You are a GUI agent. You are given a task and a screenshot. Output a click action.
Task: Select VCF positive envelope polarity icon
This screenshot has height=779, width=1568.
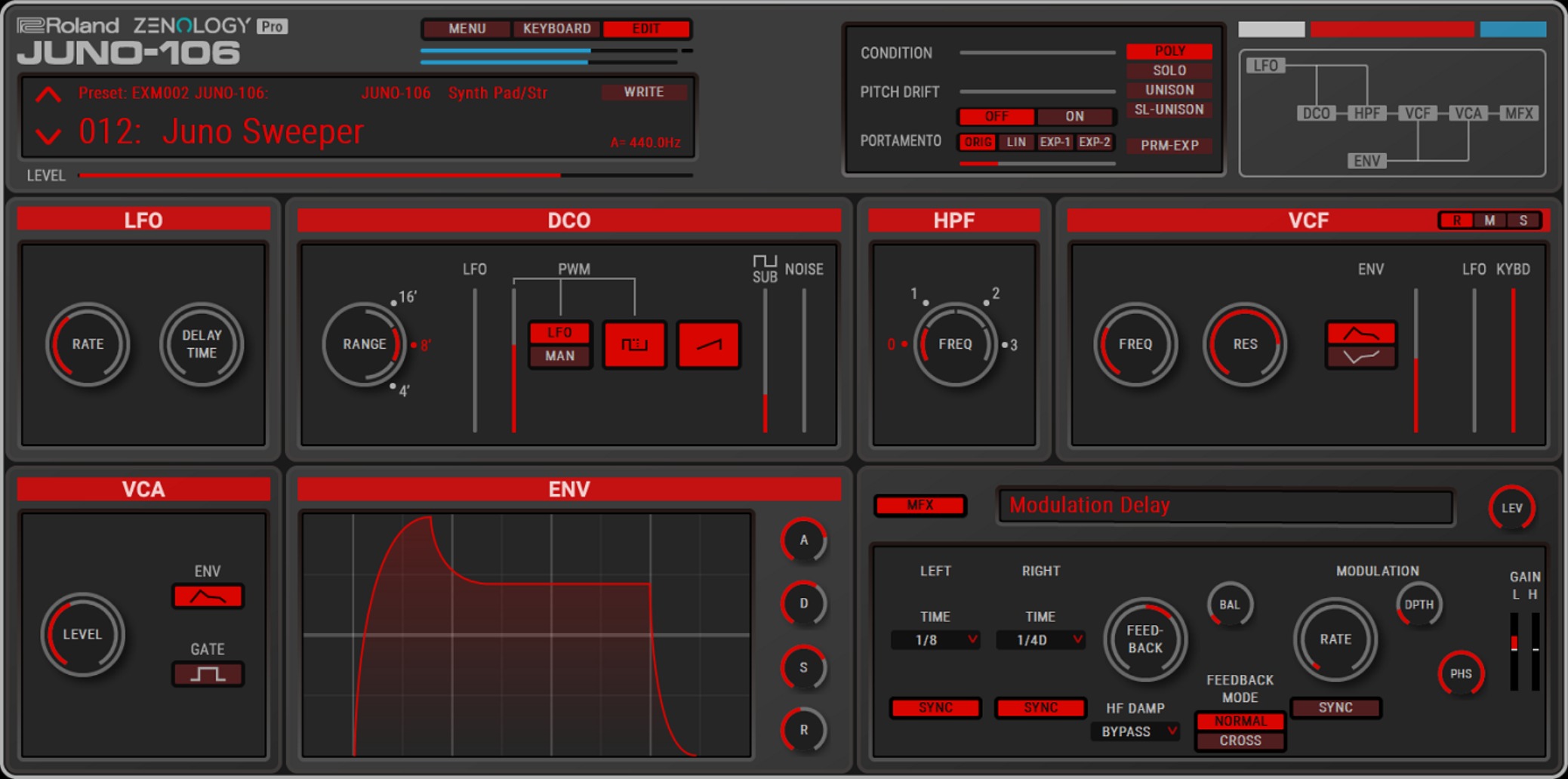tap(1361, 333)
